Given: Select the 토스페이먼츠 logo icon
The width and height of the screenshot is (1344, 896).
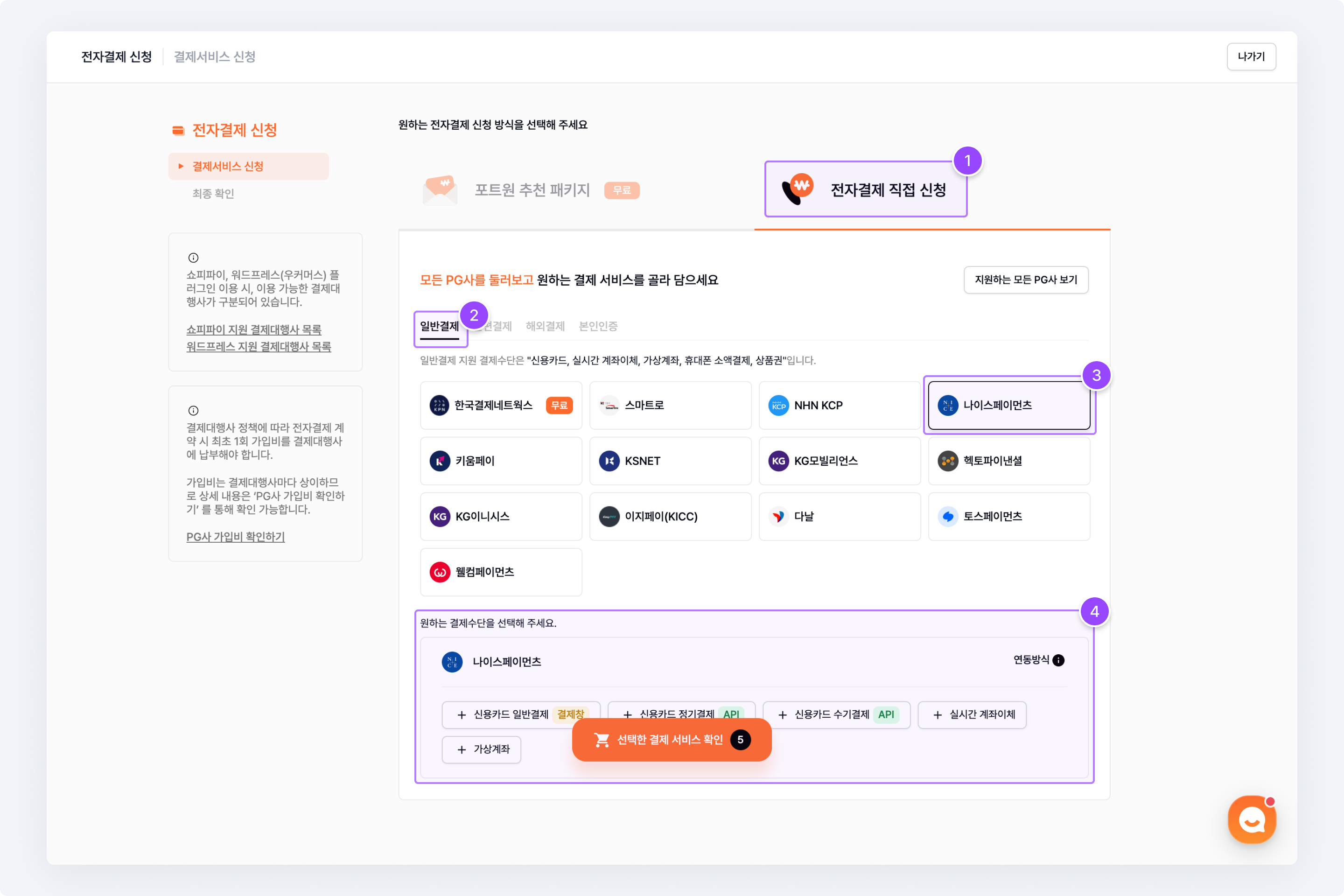Looking at the screenshot, I should (x=948, y=517).
